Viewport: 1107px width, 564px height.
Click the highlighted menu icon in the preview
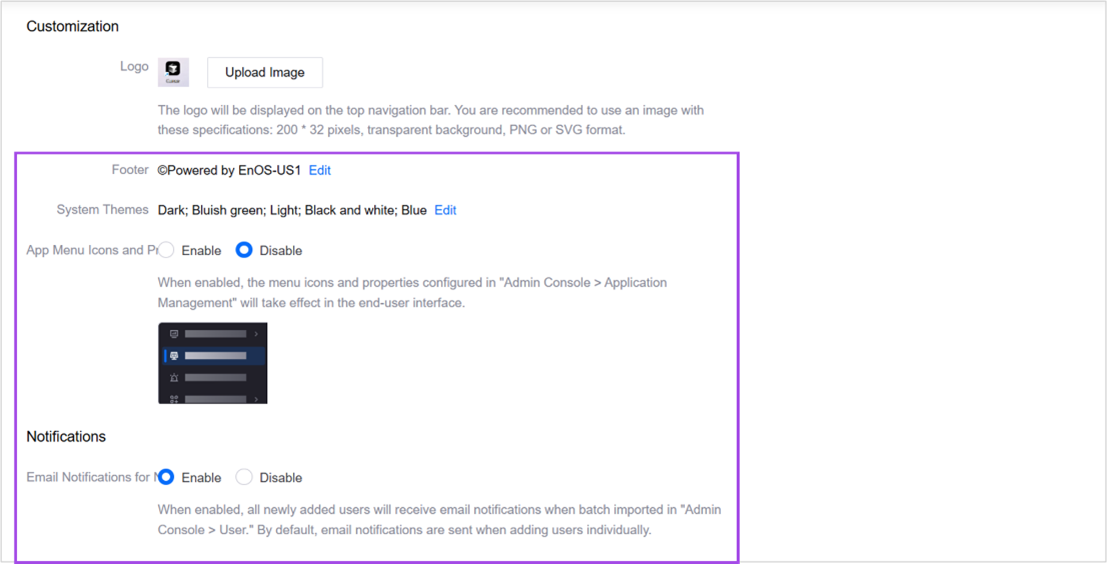174,356
